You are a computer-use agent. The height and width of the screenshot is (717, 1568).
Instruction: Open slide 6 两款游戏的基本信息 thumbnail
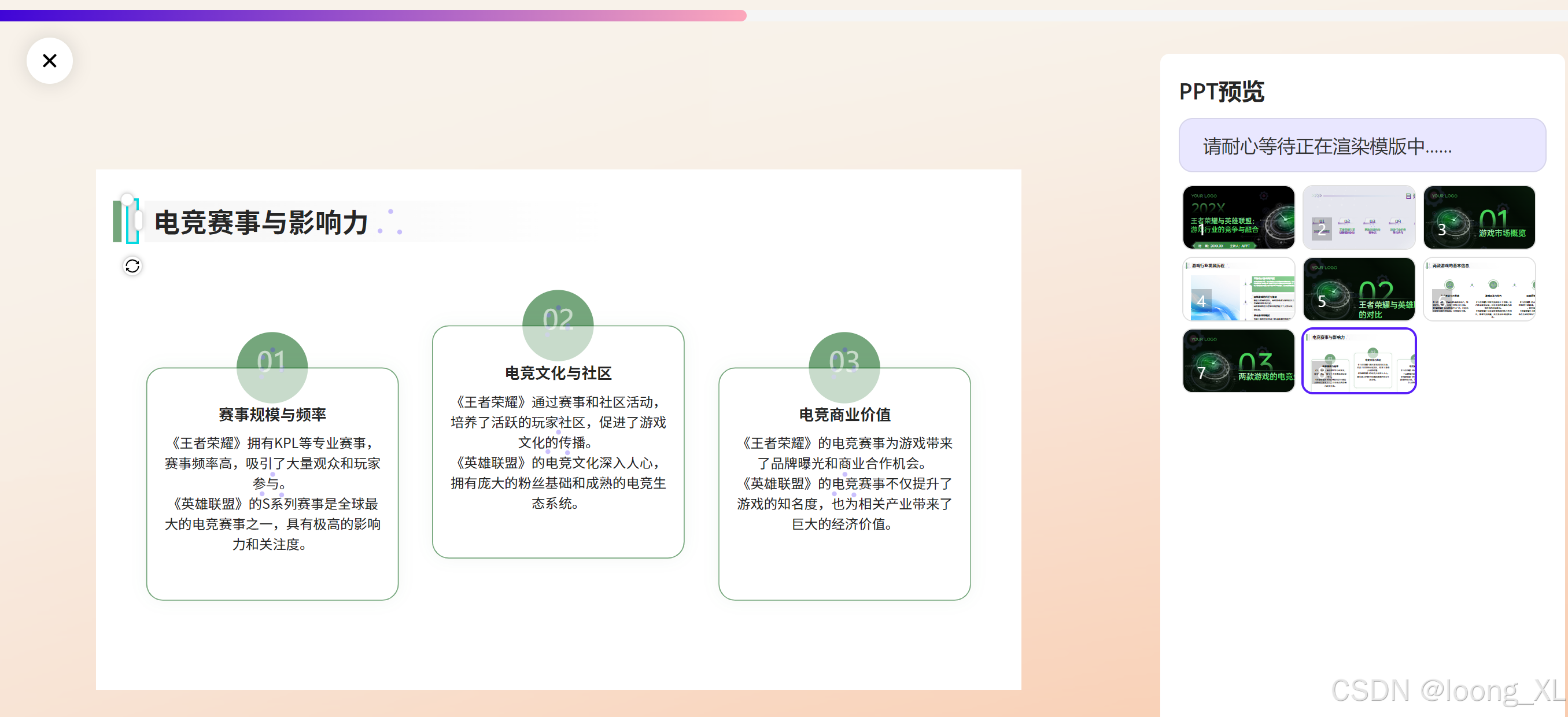coord(1478,289)
